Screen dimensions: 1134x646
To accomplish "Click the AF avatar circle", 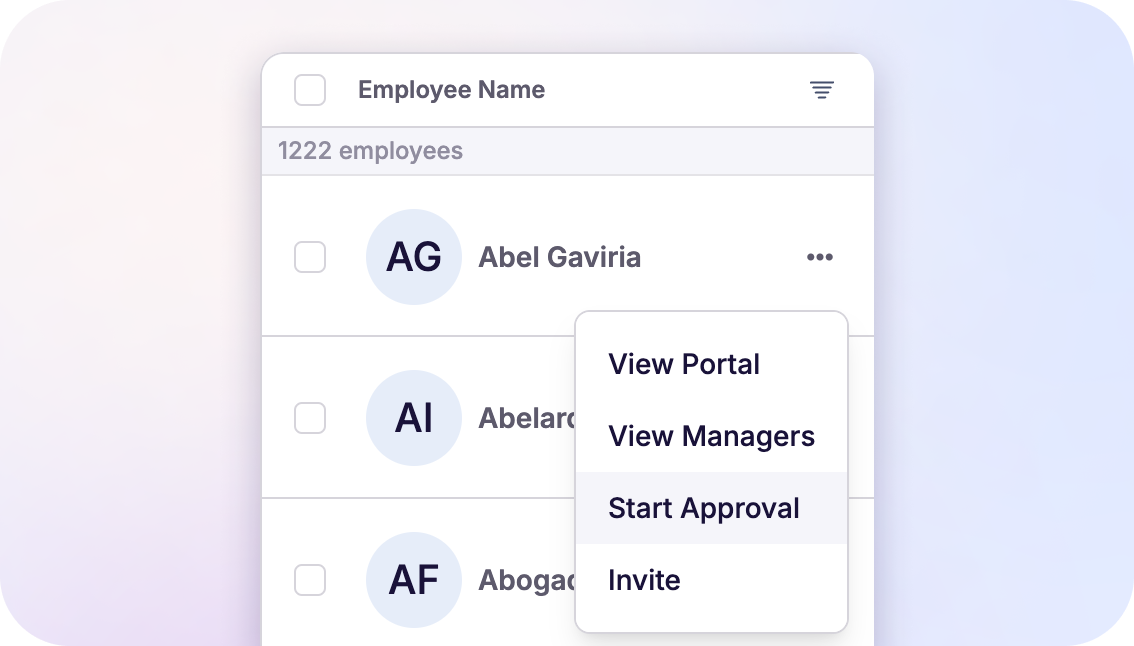I will [414, 580].
